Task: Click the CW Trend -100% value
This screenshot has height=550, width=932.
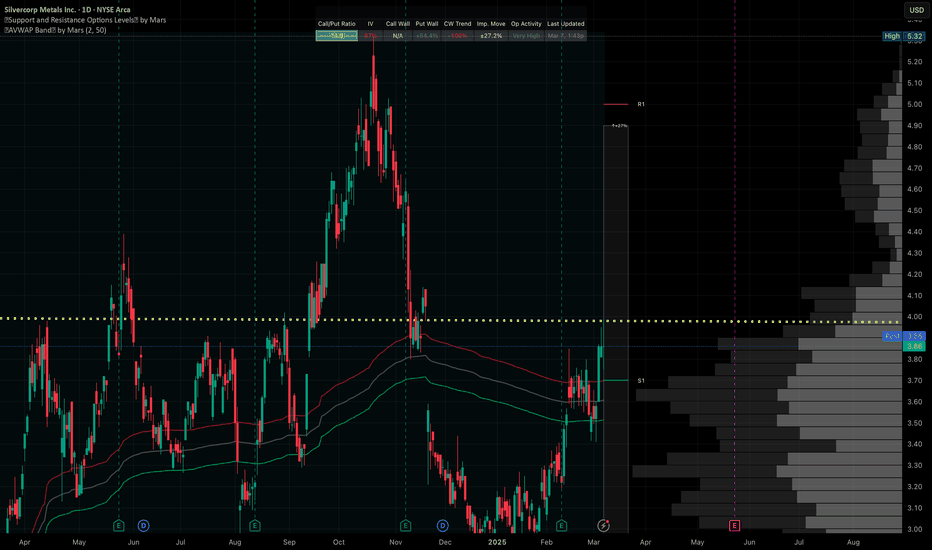Action: pyautogui.click(x=457, y=36)
